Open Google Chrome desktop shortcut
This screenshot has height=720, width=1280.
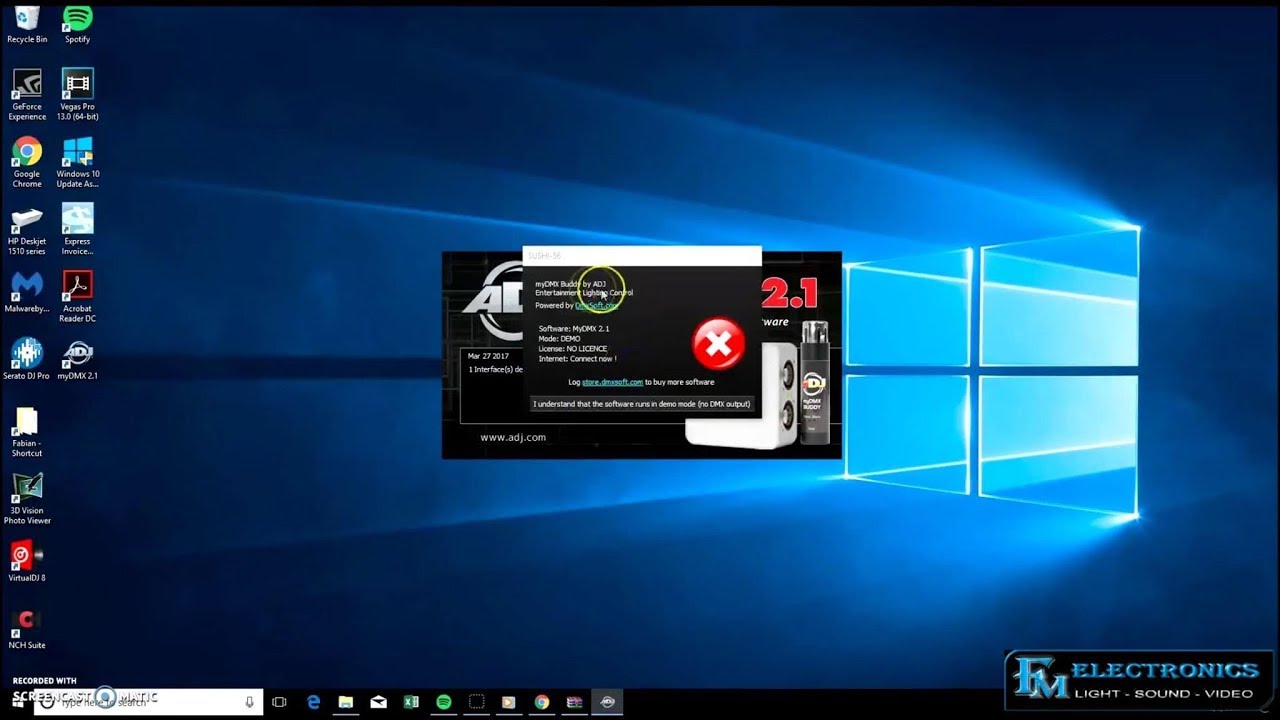point(27,162)
